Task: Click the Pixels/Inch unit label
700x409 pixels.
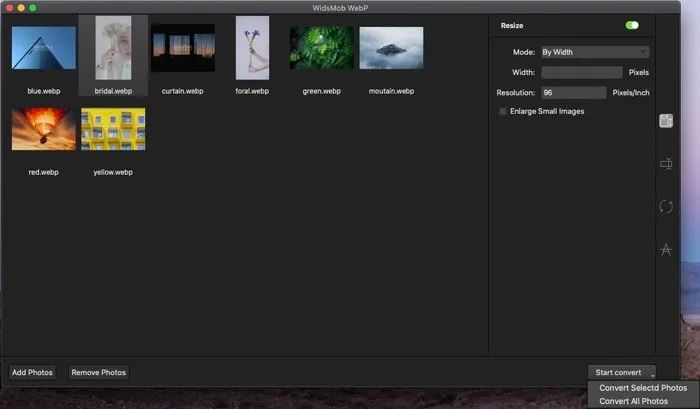Action: [x=631, y=92]
